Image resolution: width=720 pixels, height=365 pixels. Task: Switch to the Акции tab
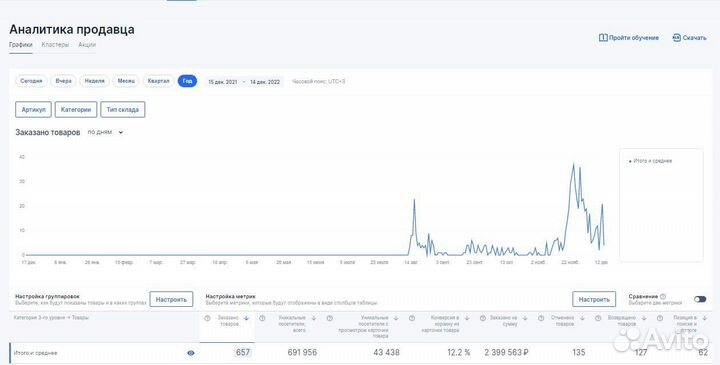[x=87, y=45]
